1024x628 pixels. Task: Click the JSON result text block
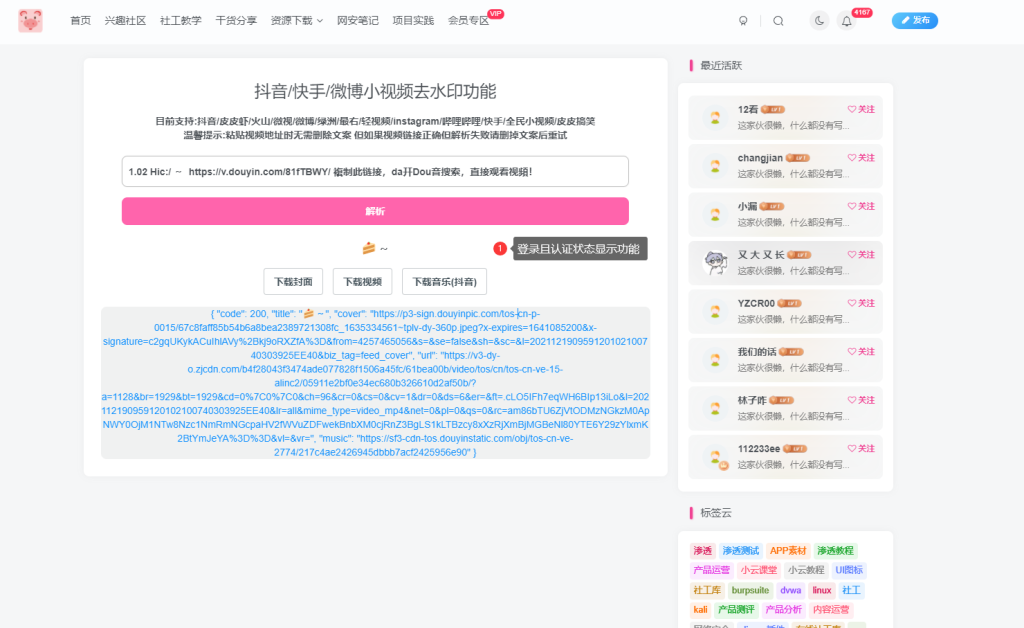tap(376, 383)
